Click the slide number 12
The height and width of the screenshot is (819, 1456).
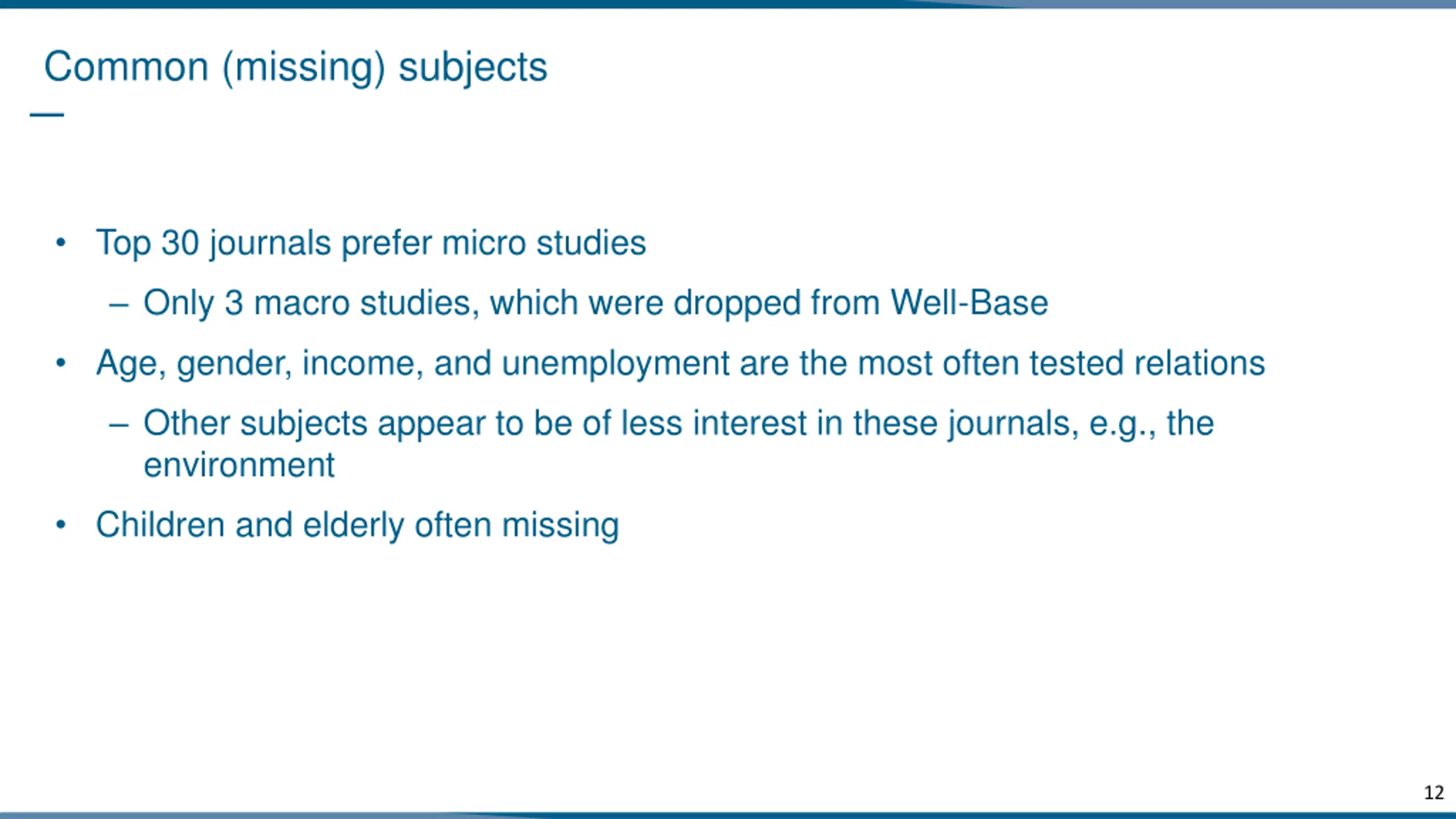pos(1434,793)
